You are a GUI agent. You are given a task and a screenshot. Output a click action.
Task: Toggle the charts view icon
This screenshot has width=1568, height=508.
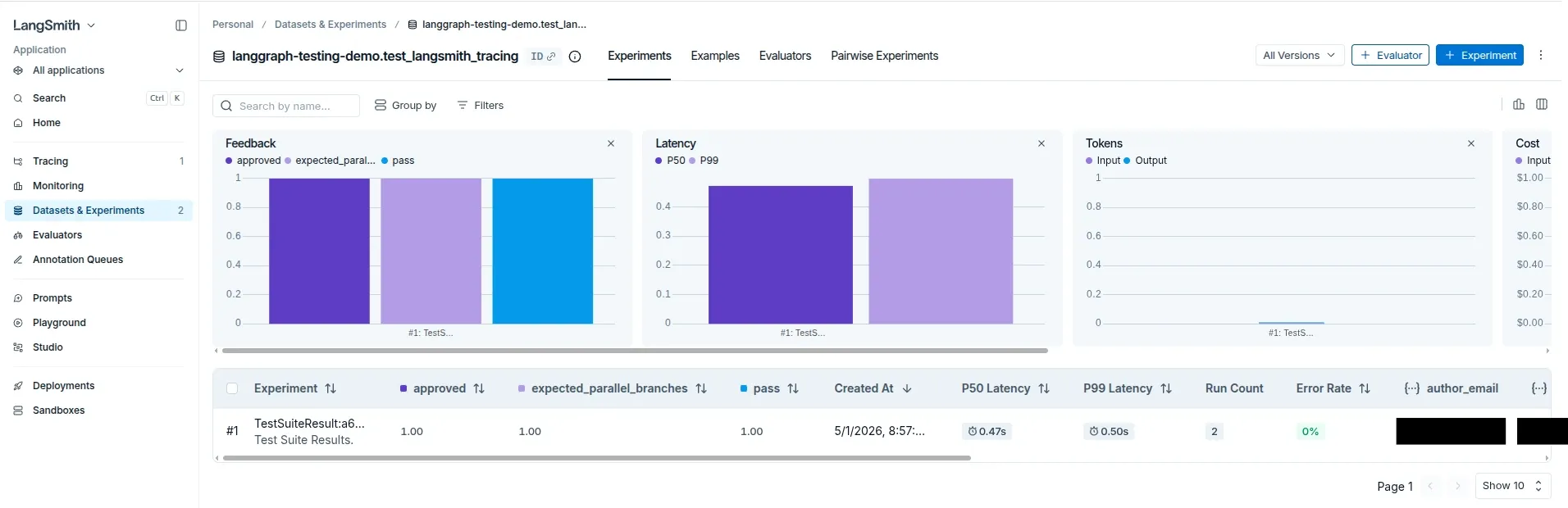1519,104
